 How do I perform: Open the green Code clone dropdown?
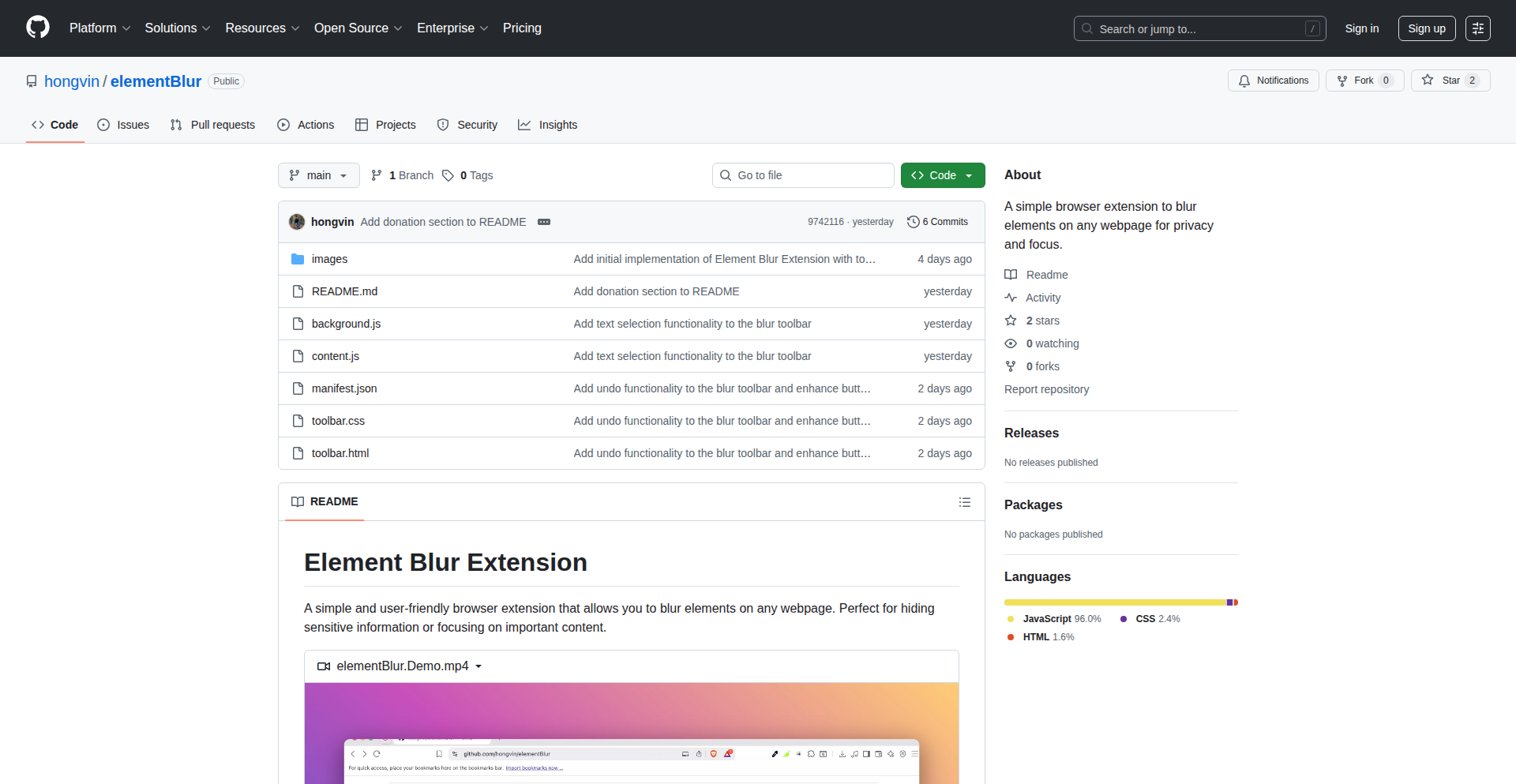(943, 175)
